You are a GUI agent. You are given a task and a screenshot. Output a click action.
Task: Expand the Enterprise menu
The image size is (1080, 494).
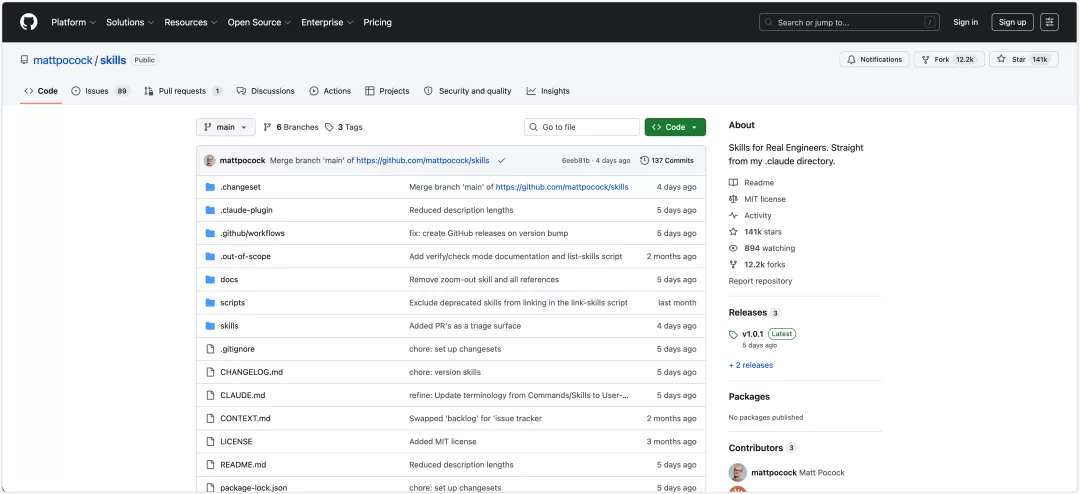327,22
